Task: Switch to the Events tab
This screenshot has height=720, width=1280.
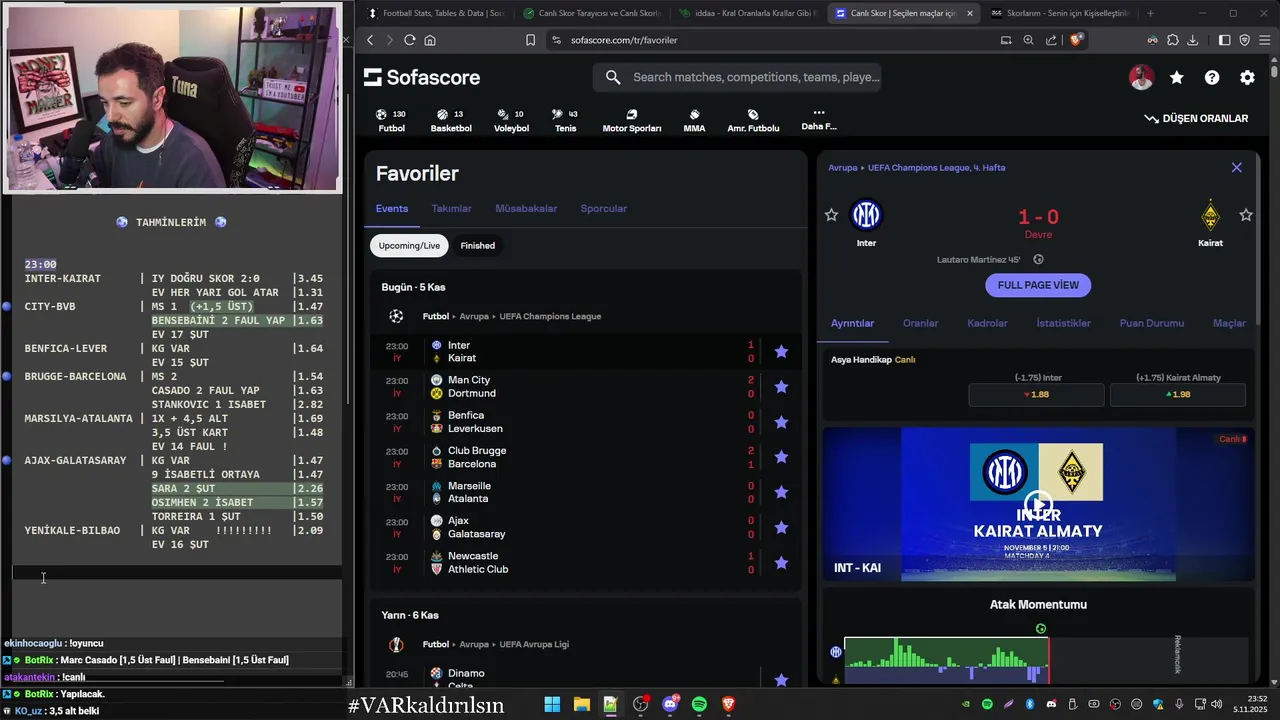Action: coord(392,209)
